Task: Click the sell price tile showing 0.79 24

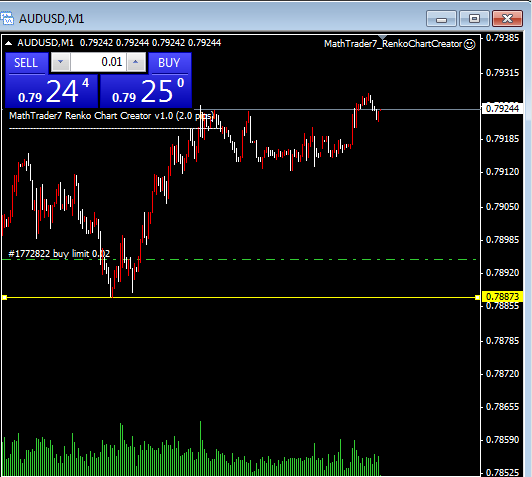Action: click(52, 91)
